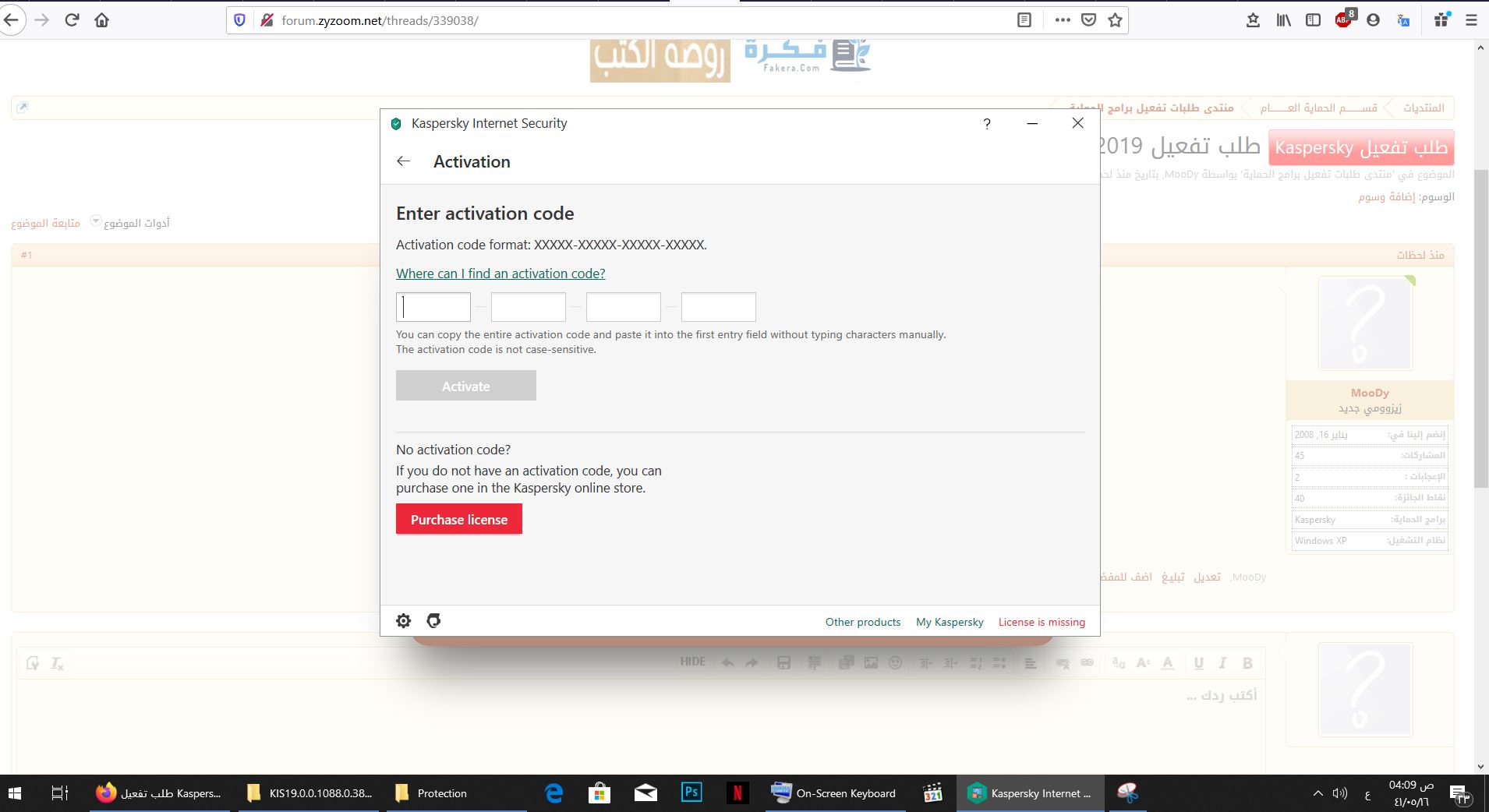Click text alignment icon in reply editor
This screenshot has width=1489, height=812.
[x=1031, y=663]
